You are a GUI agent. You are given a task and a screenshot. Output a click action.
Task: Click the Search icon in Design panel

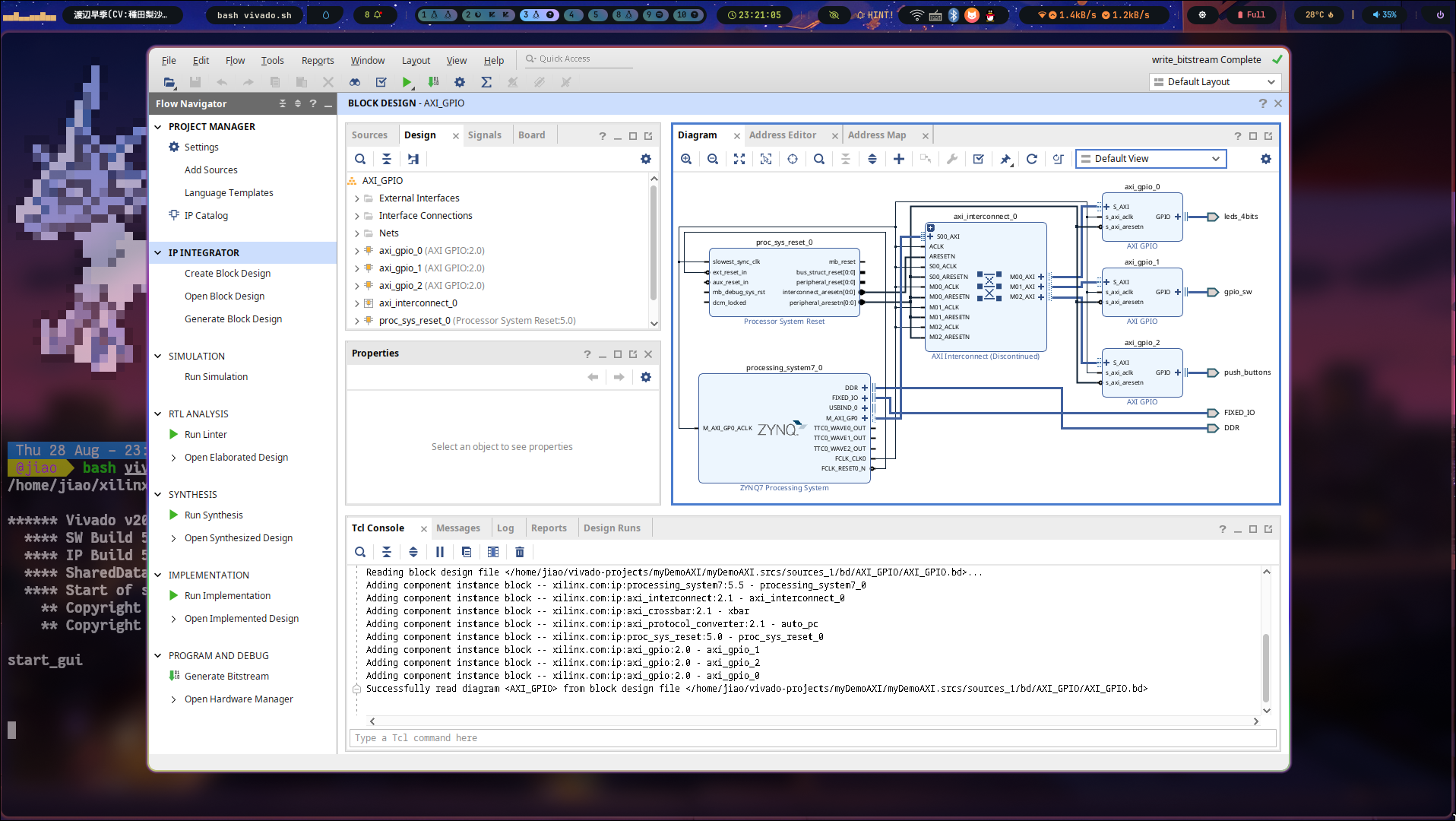point(360,159)
